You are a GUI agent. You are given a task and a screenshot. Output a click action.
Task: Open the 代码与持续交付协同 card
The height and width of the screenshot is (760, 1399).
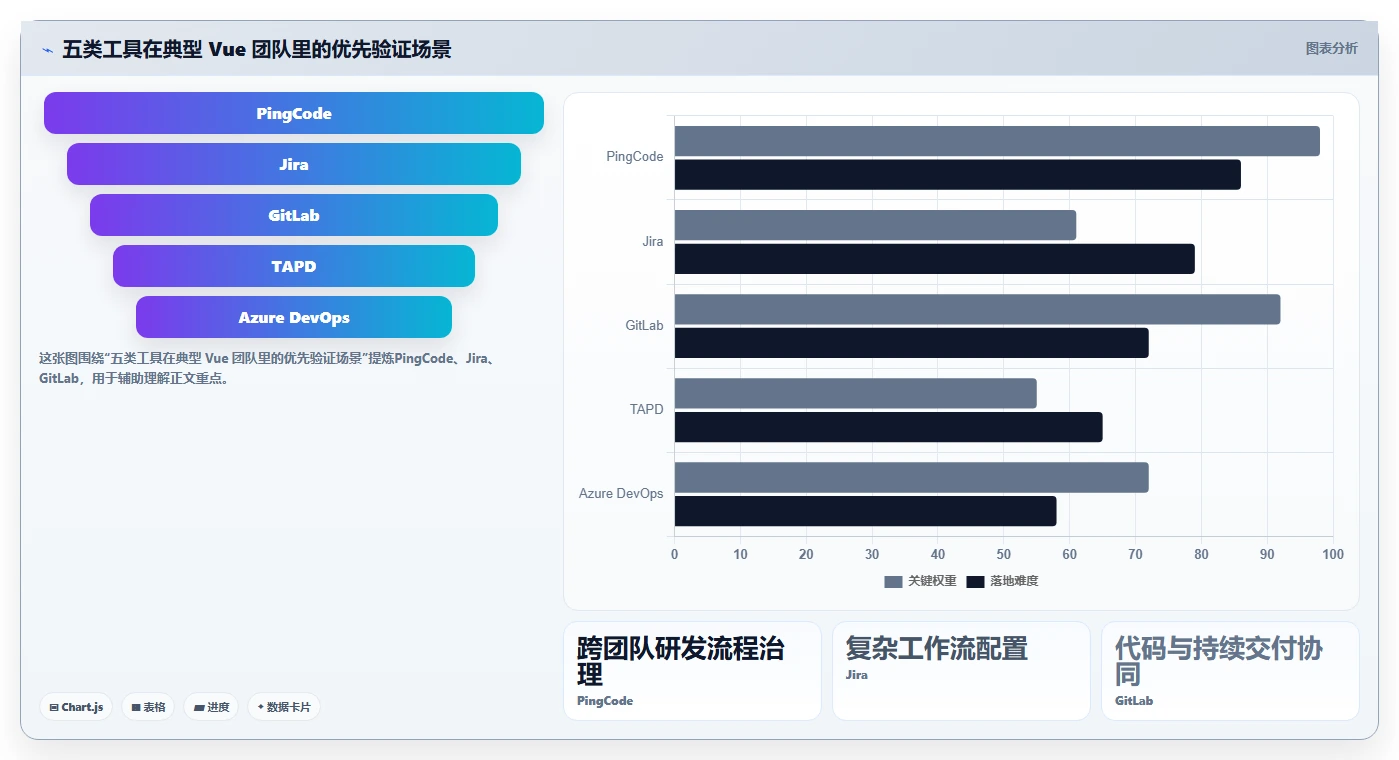pyautogui.click(x=1230, y=671)
